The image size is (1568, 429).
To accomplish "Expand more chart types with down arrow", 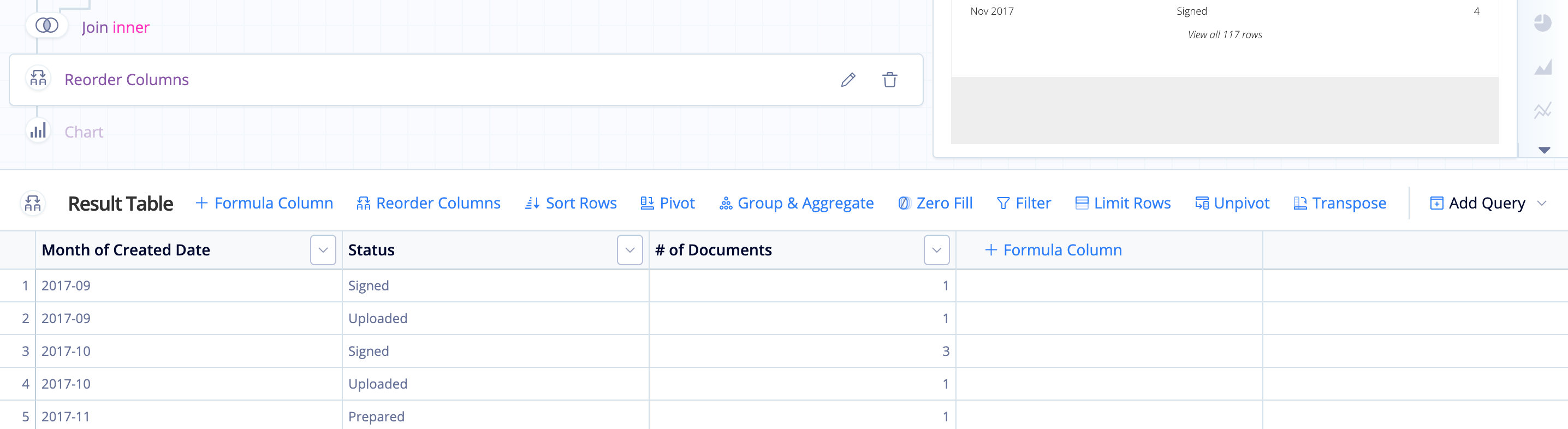I will [1543, 150].
